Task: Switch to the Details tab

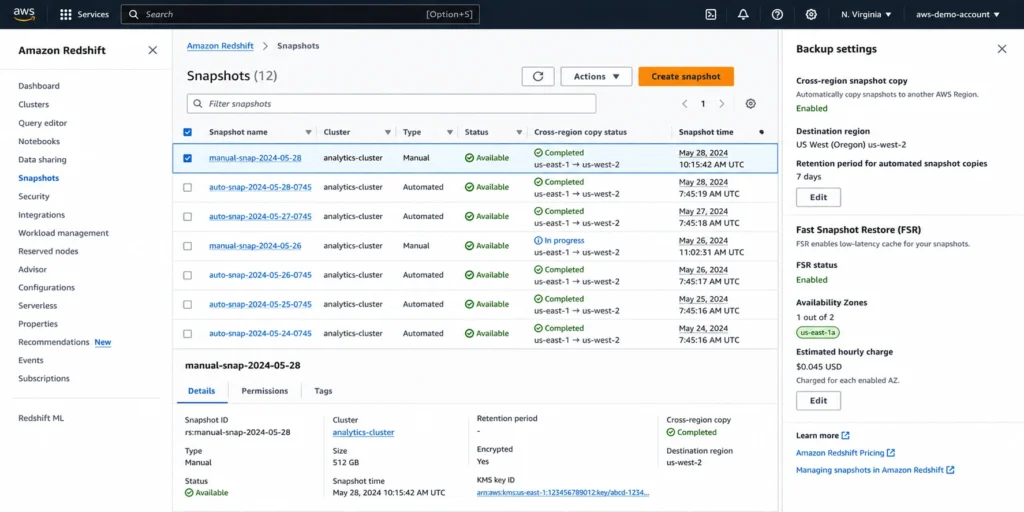Action: pyautogui.click(x=201, y=391)
